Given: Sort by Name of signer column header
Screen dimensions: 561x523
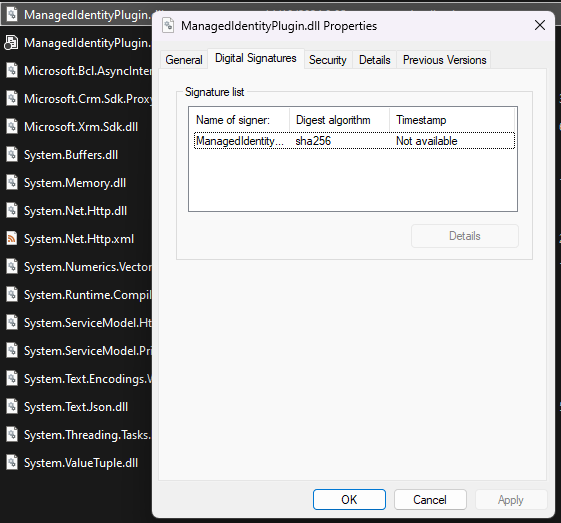Looking at the screenshot, I should 239,120.
